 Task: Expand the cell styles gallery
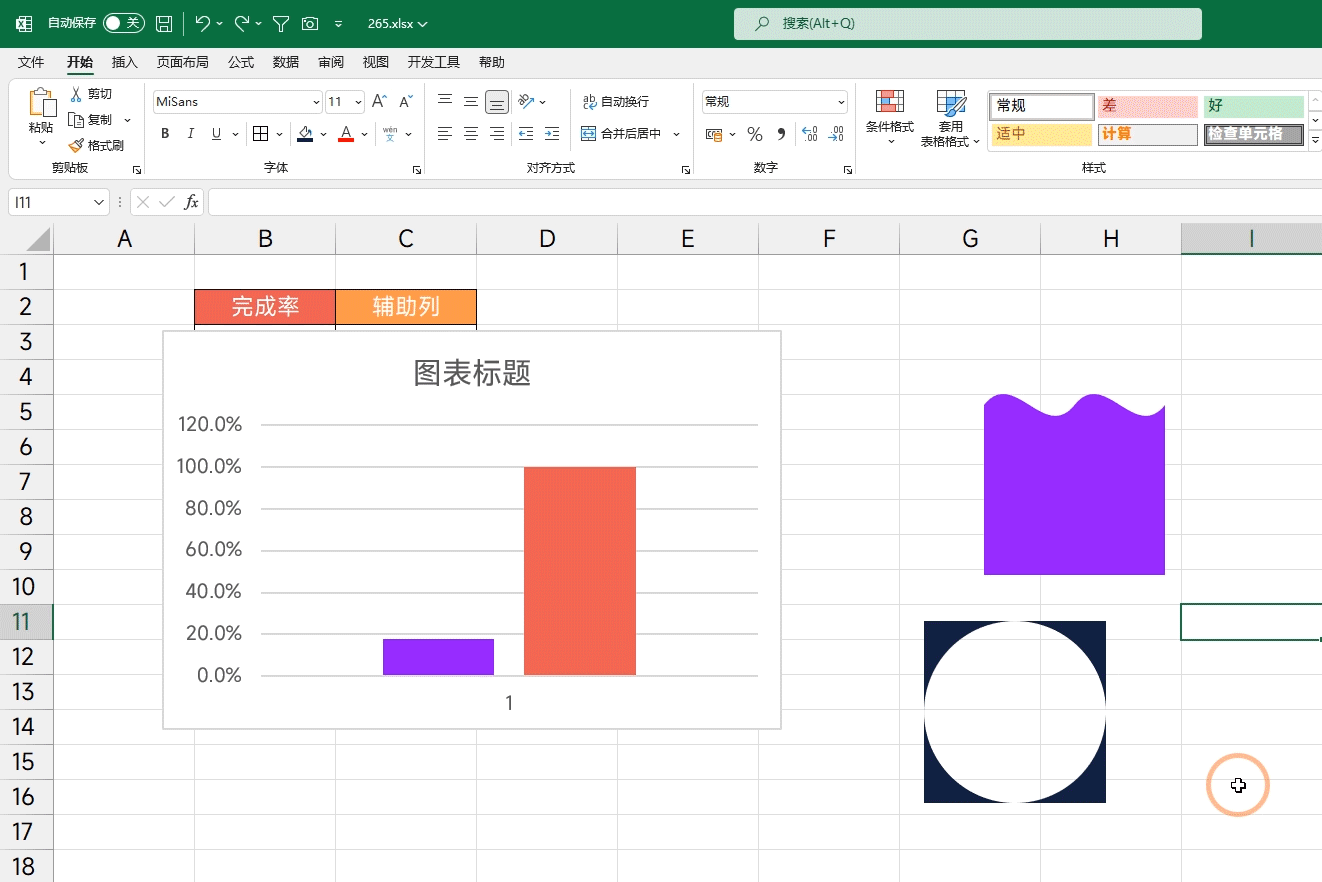[1314, 141]
